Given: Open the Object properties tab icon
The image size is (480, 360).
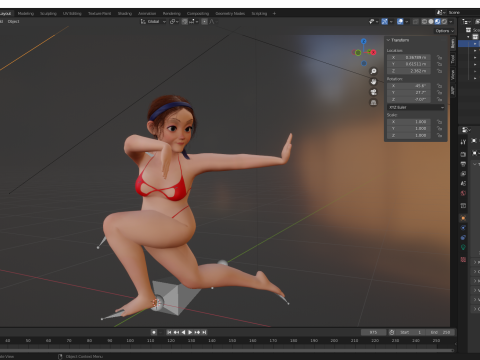Looking at the screenshot, I should (x=463, y=218).
